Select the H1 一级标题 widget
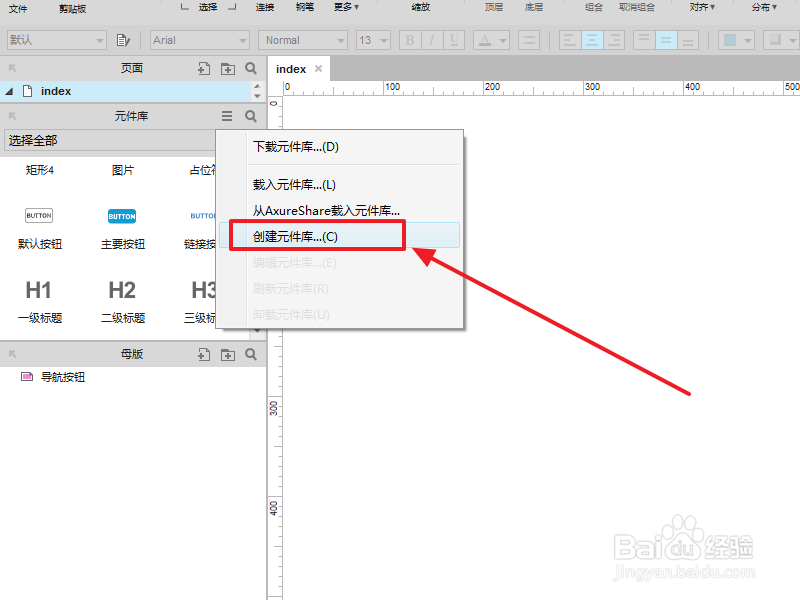The height and width of the screenshot is (600, 800). 39,300
